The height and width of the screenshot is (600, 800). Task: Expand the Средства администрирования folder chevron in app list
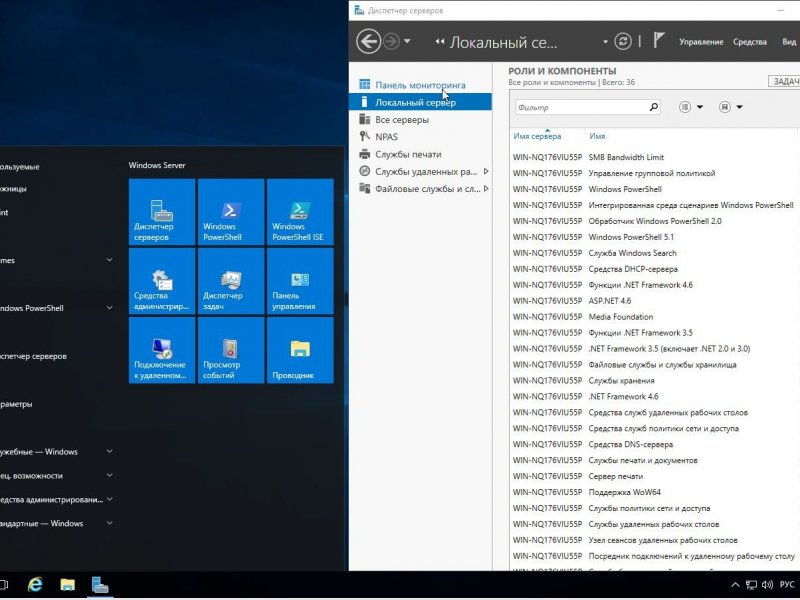[110, 499]
